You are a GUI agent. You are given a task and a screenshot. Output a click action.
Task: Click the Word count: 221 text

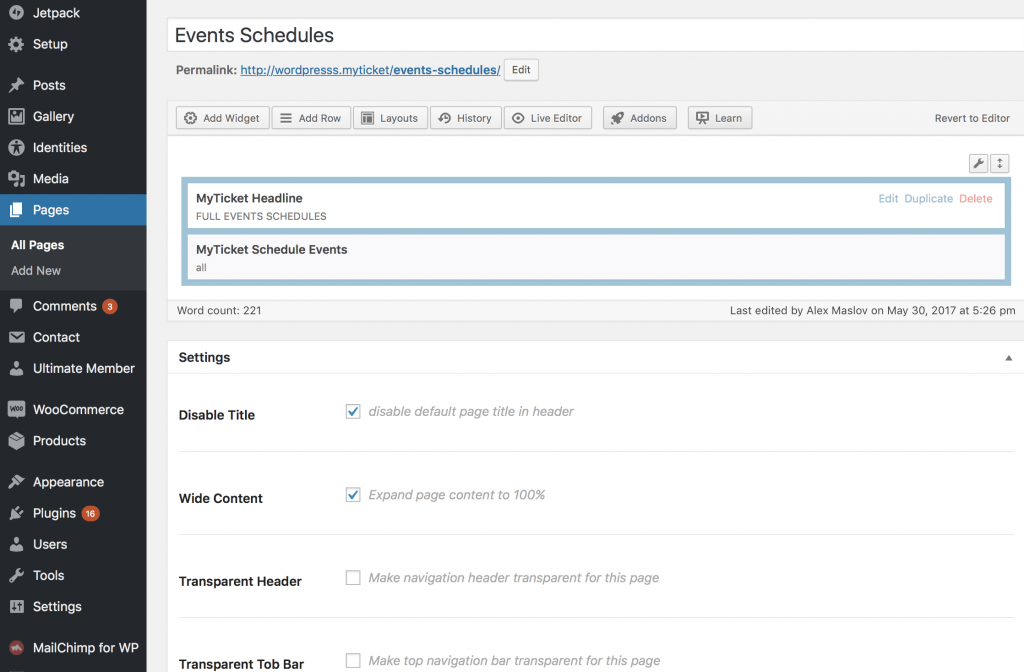point(219,310)
